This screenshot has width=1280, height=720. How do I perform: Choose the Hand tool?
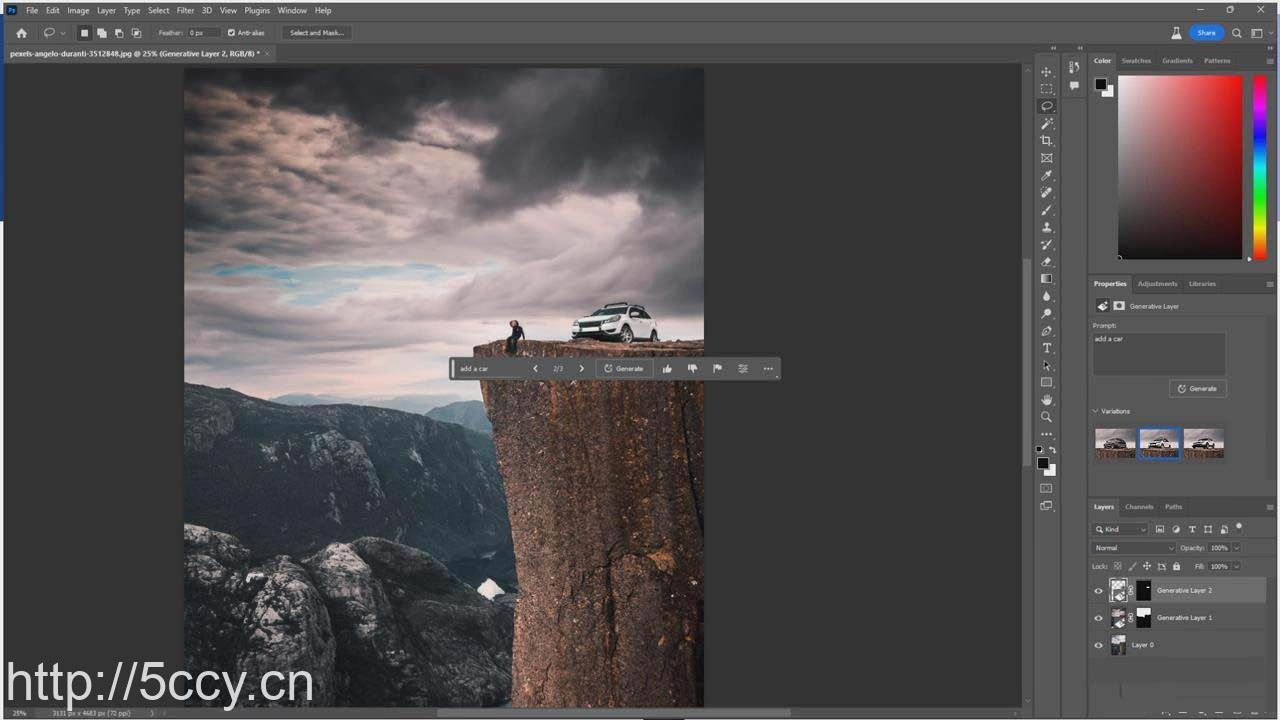pyautogui.click(x=1047, y=400)
